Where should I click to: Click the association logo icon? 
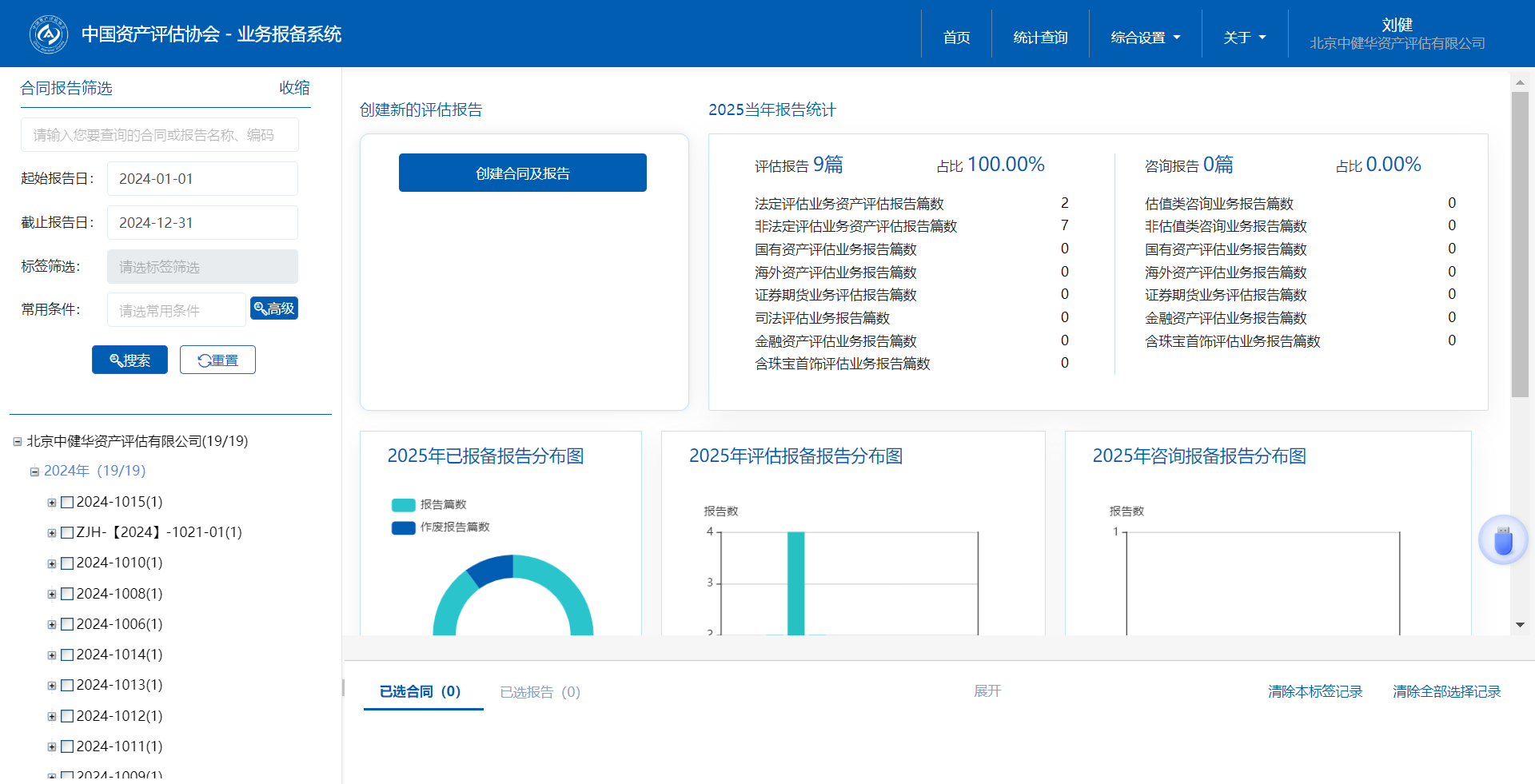pos(48,34)
